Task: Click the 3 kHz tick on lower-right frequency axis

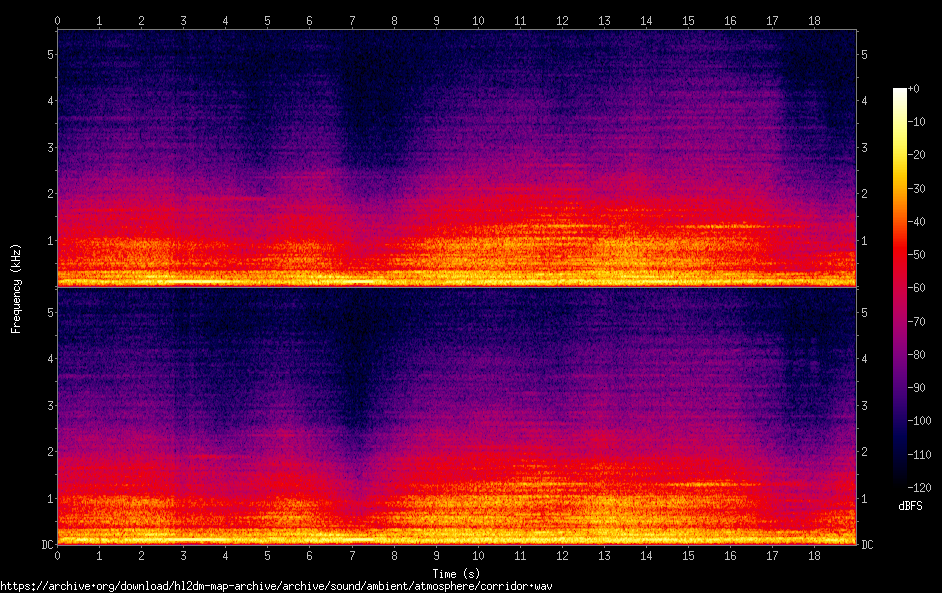Action: pyautogui.click(x=865, y=405)
